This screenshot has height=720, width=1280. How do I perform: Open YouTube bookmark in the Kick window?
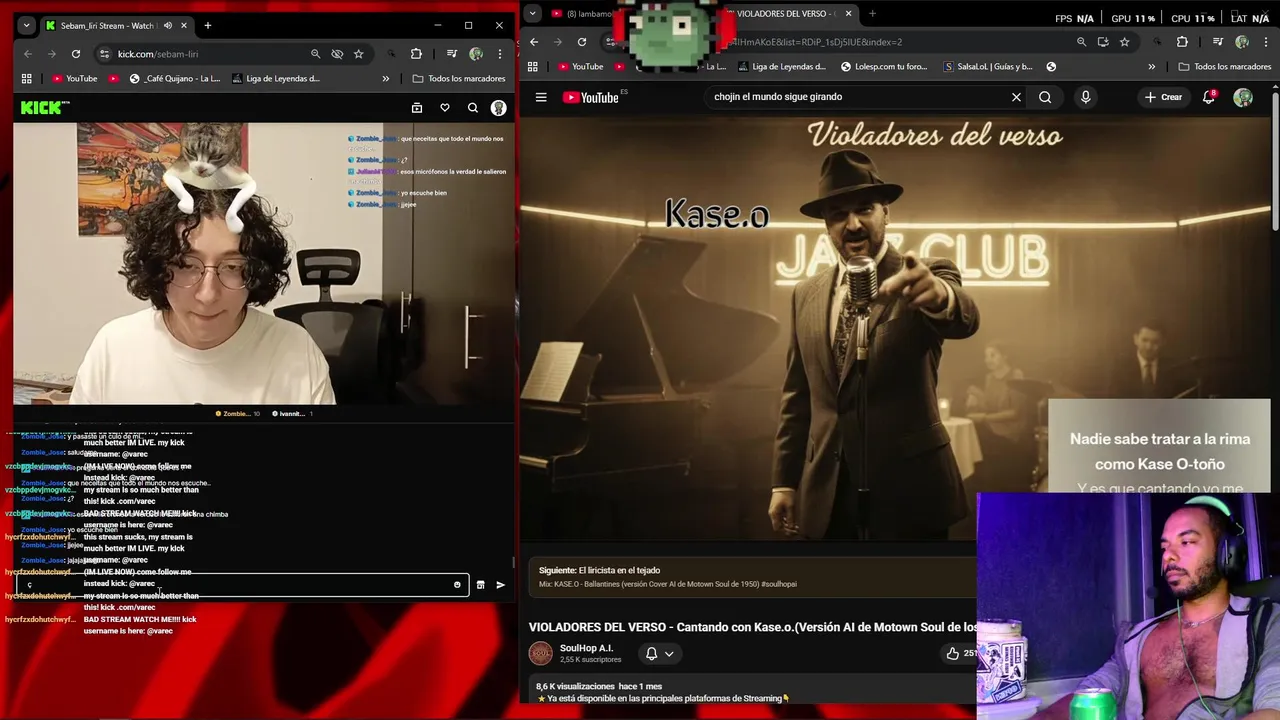(75, 78)
